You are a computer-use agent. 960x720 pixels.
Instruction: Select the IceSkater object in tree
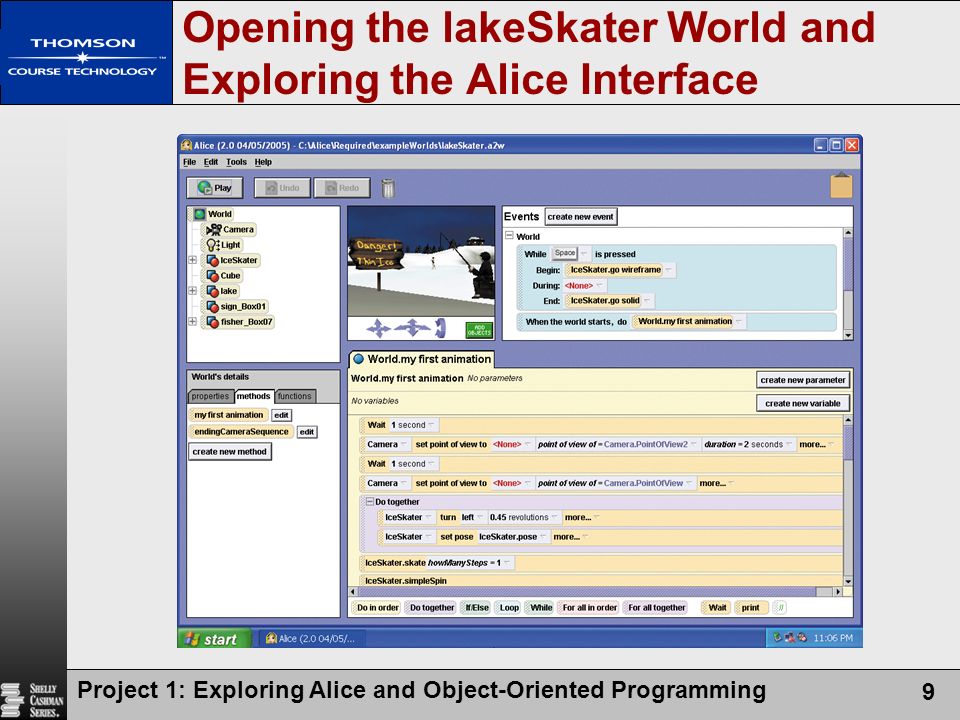click(232, 260)
